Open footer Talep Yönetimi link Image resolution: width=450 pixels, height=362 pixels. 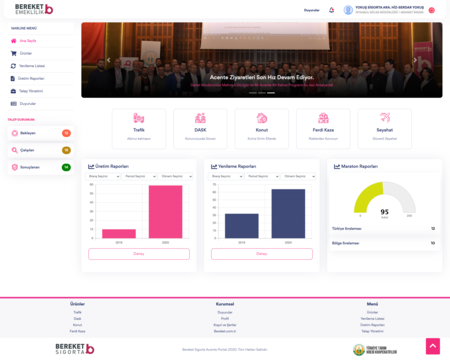(372, 331)
